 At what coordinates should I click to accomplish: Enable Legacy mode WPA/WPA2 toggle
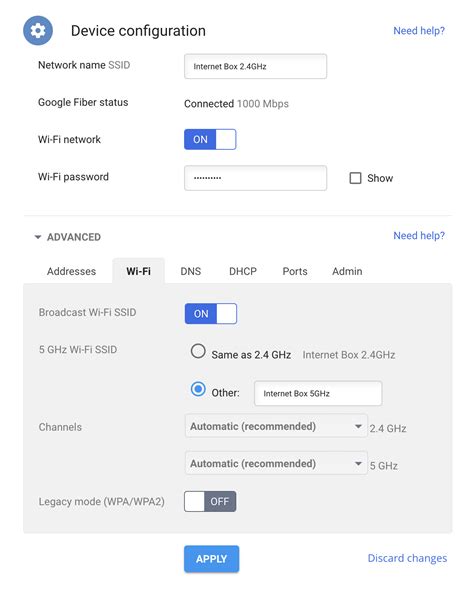[210, 501]
